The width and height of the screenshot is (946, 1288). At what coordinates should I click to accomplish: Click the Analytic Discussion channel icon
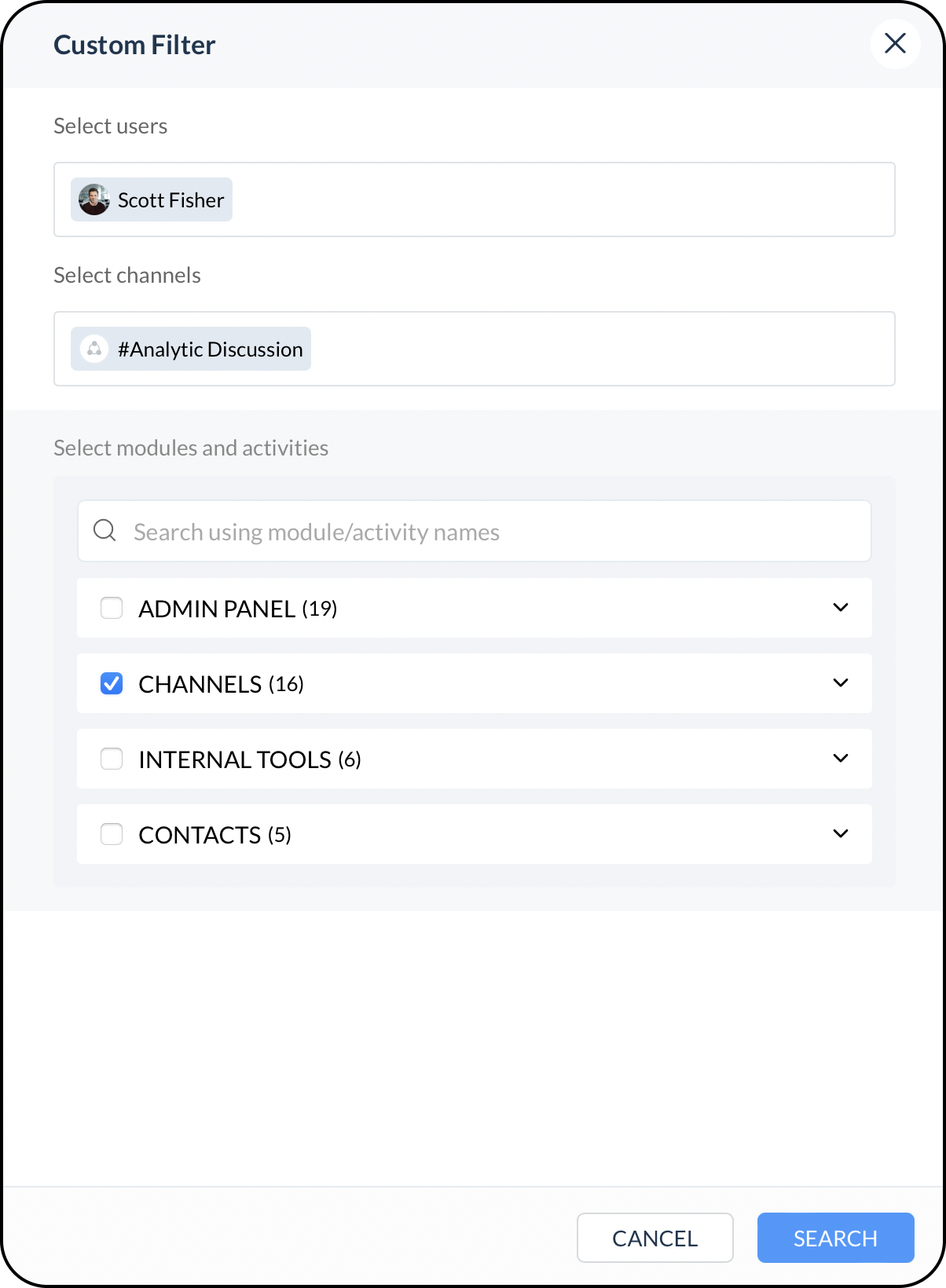[x=94, y=349]
